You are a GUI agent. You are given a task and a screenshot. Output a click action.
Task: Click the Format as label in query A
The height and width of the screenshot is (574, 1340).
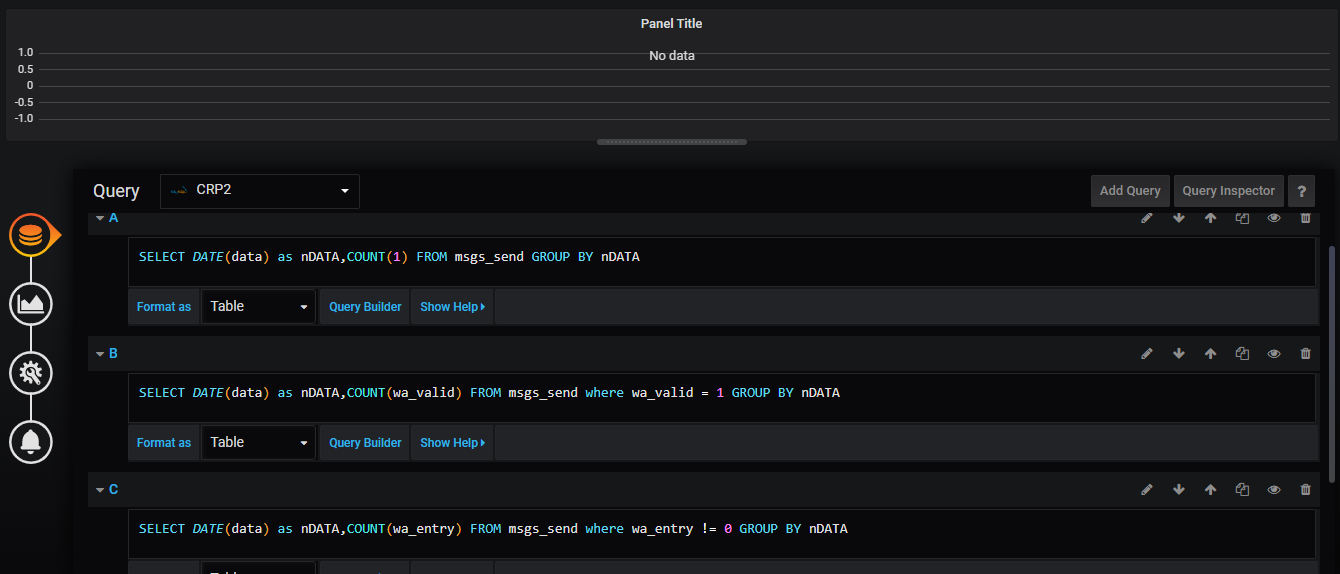[x=164, y=307]
